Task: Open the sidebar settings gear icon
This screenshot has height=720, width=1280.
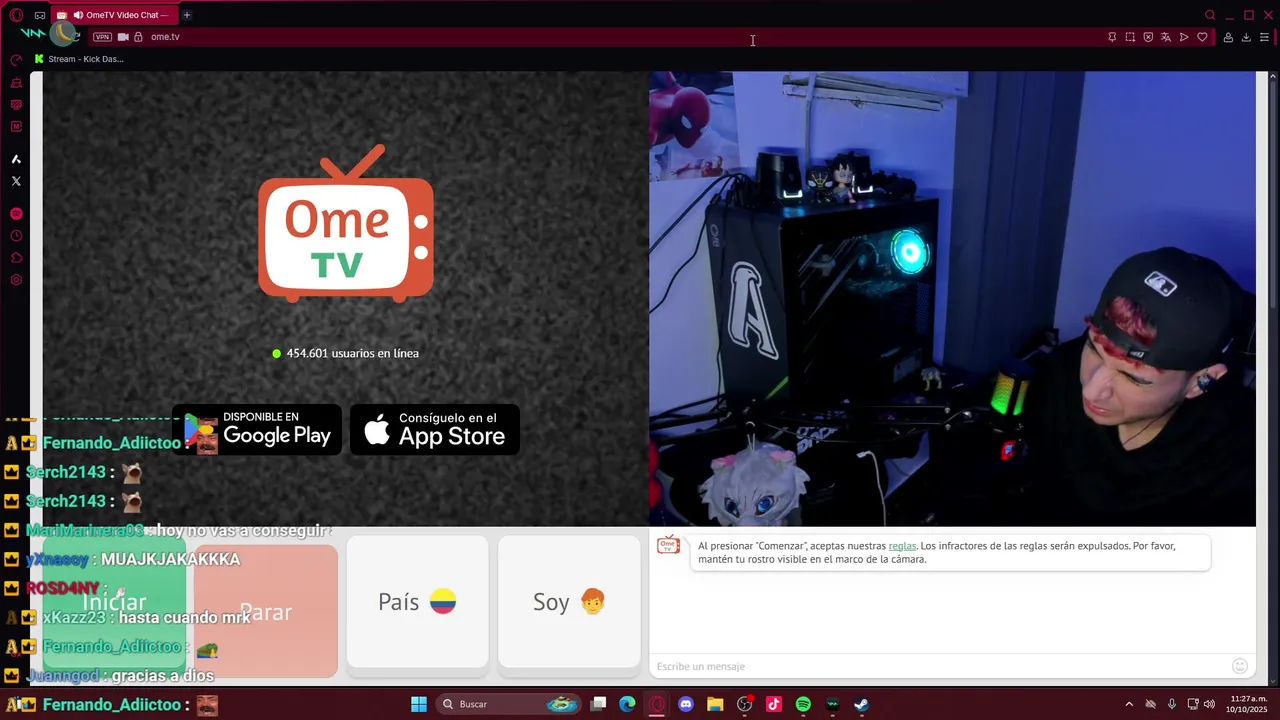Action: [16, 280]
